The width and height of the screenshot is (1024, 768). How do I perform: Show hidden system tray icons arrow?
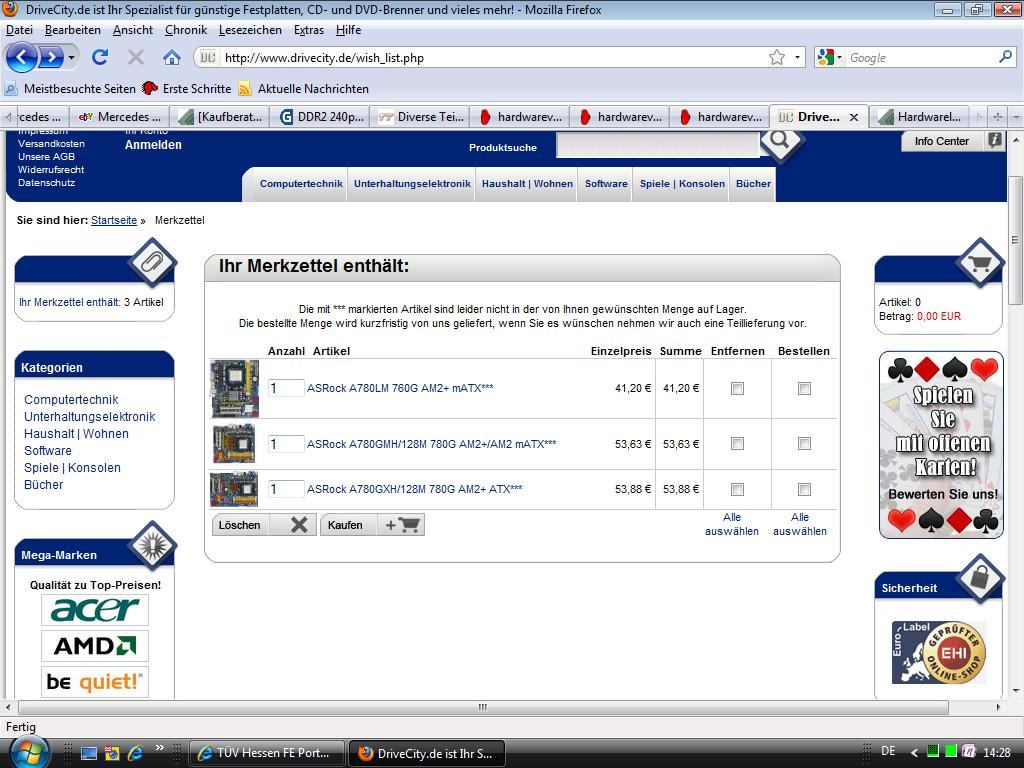914,752
